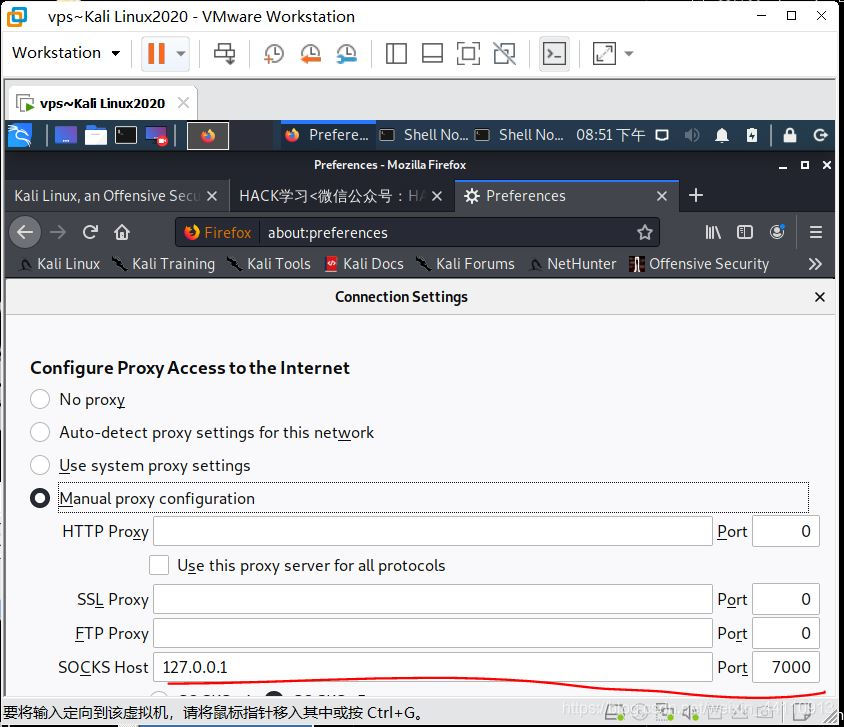Click the SOCKS Host field with 127.0.0.1
Viewport: 844px width, 727px height.
click(x=433, y=667)
